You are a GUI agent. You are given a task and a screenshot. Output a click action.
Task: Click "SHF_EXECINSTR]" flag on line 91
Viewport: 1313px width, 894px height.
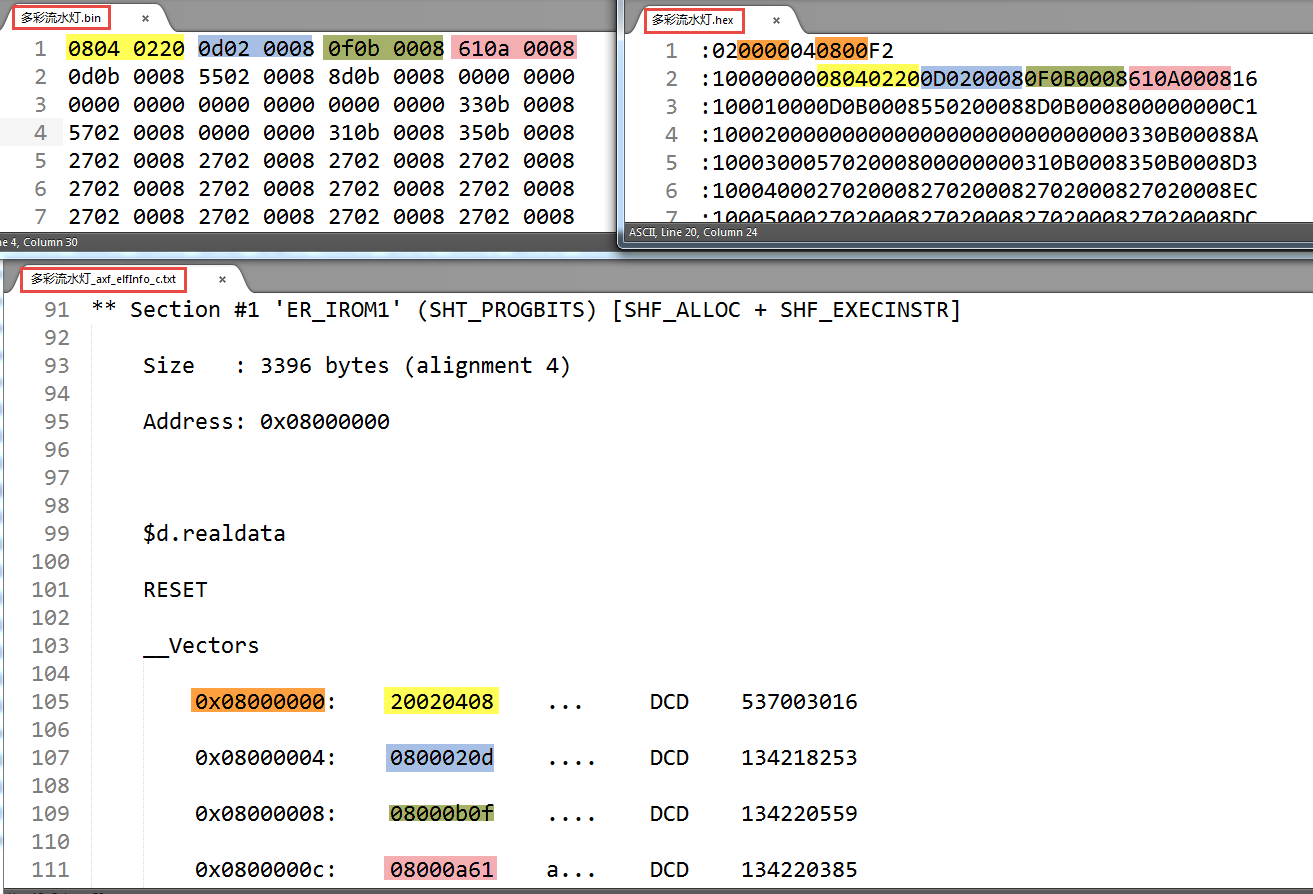(869, 309)
